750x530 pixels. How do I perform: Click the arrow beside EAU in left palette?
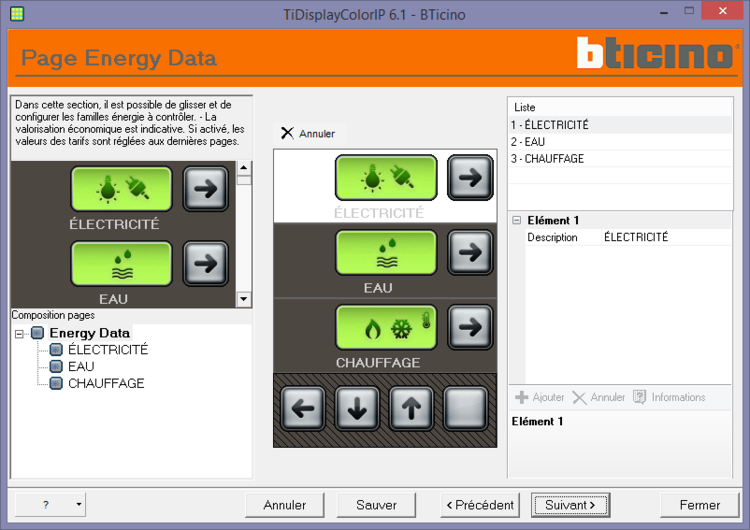(x=206, y=264)
